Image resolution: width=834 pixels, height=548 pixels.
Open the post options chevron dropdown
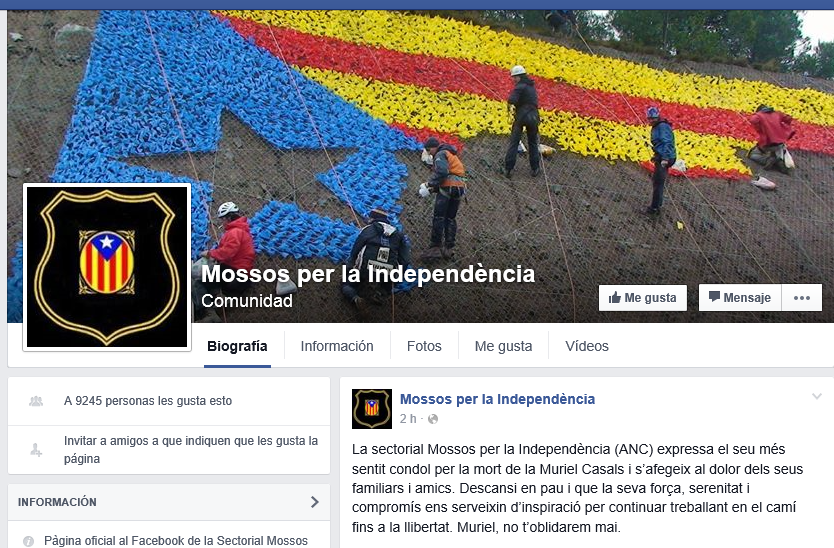[x=816, y=396]
